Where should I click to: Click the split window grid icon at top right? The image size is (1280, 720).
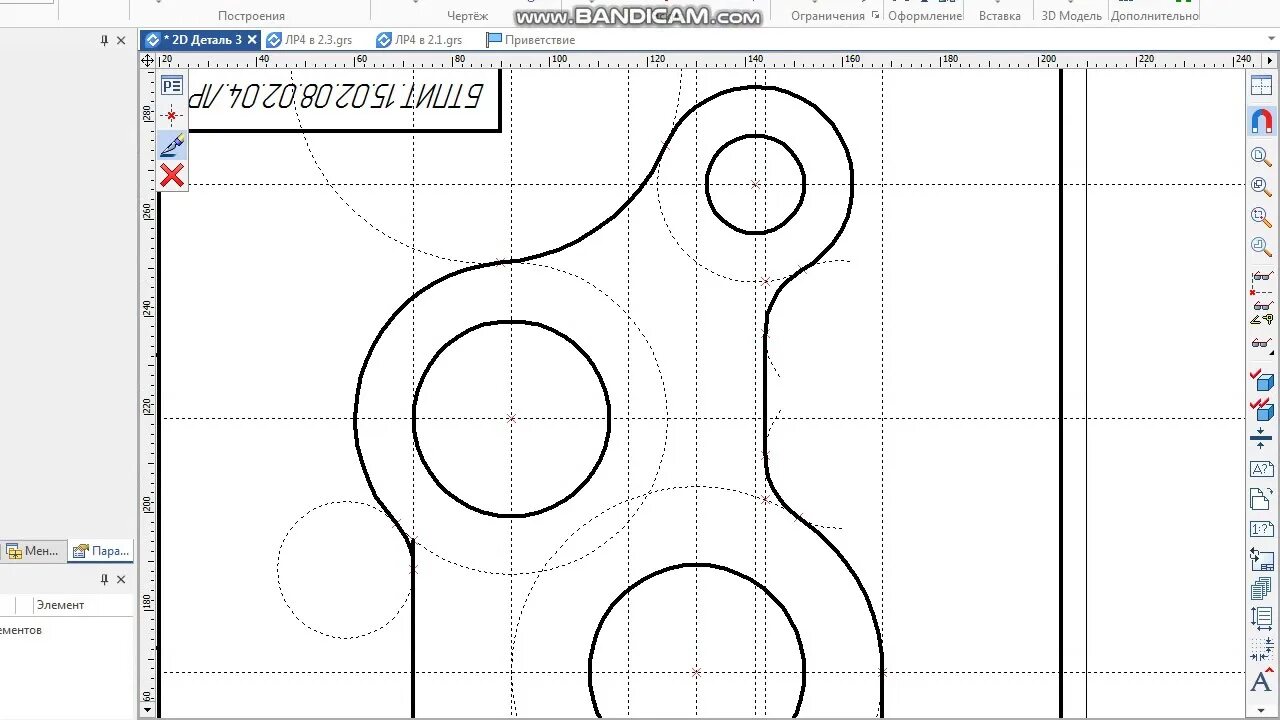(1262, 86)
